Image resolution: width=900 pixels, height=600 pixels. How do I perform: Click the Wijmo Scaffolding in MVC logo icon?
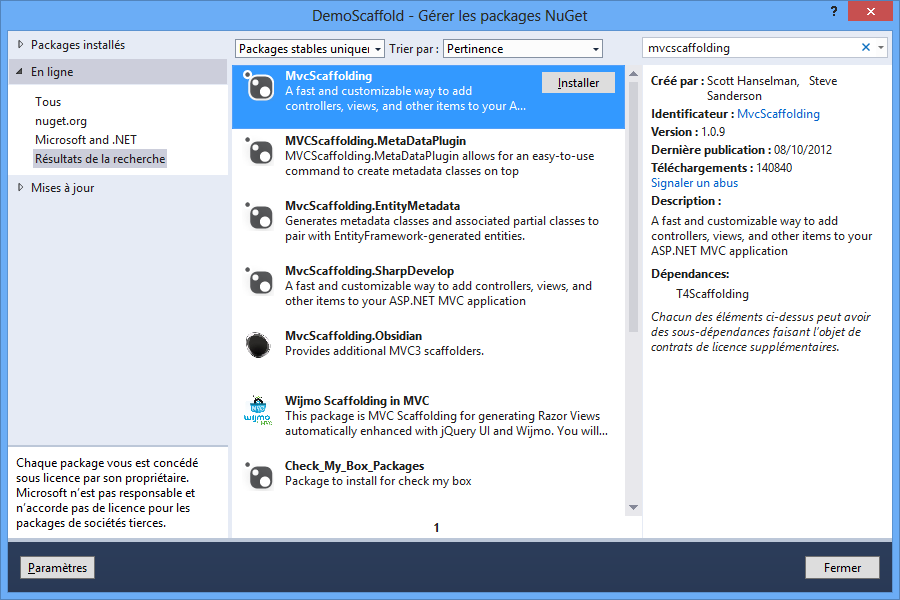(x=258, y=410)
